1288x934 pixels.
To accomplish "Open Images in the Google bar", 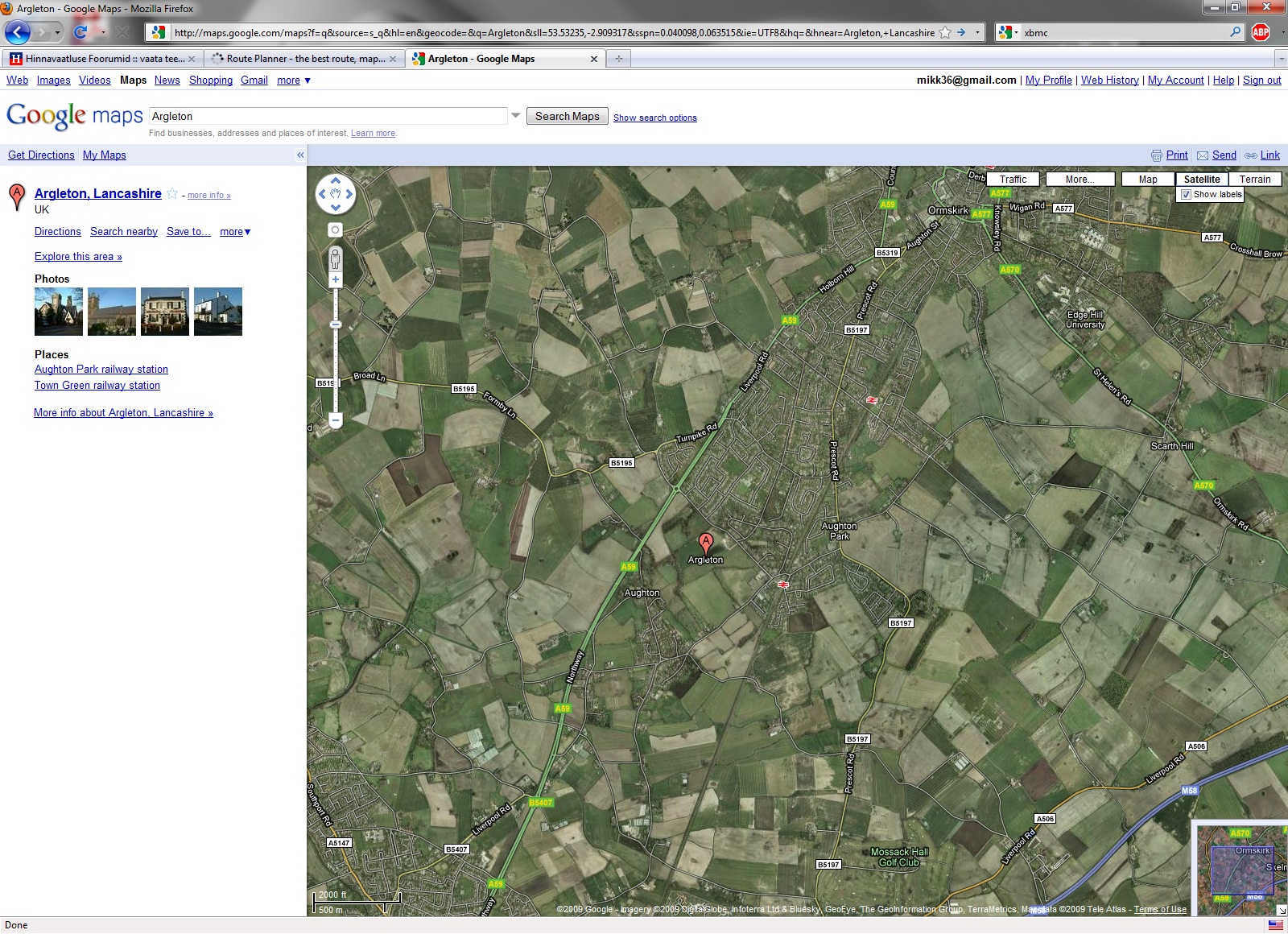I will [53, 81].
